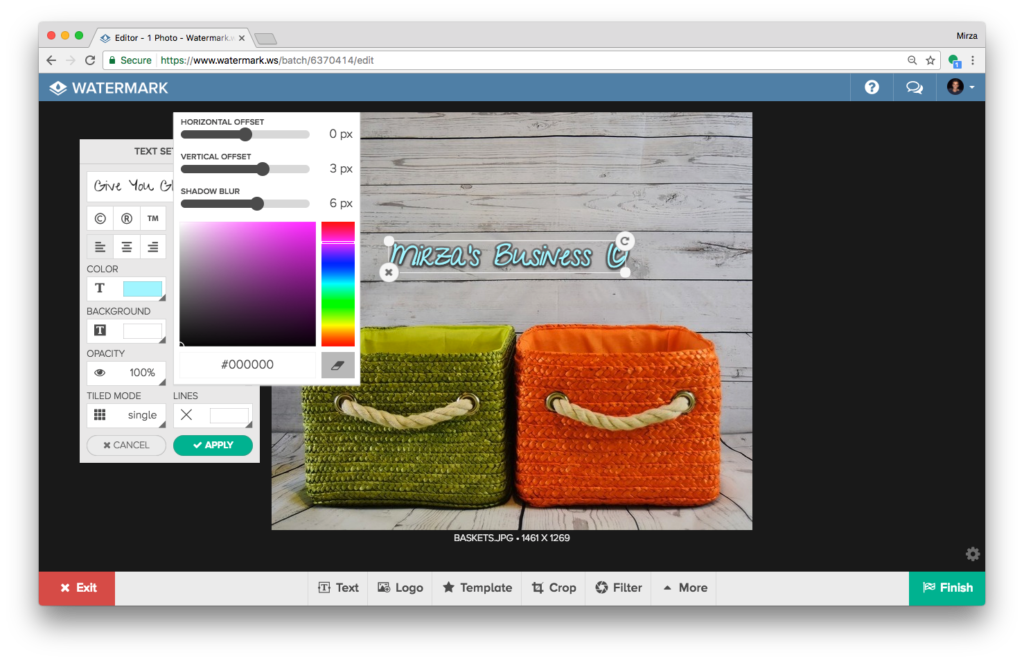Click the horizontal offset slider handle
The height and width of the screenshot is (661, 1024).
pos(246,135)
